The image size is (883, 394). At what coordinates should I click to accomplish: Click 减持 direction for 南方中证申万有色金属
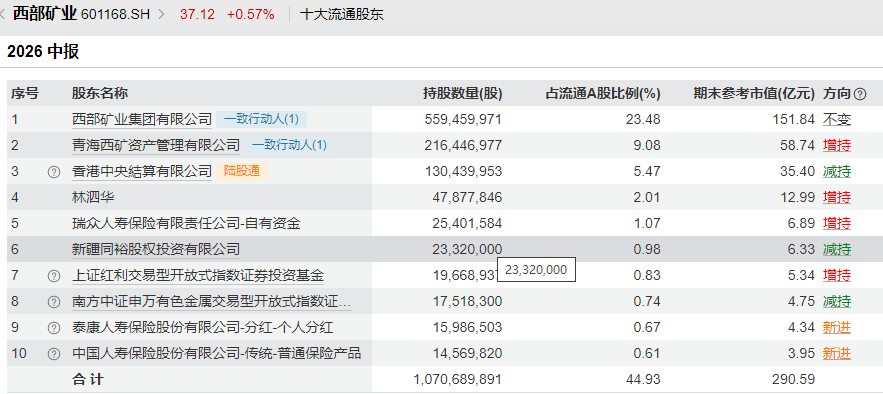[836, 302]
